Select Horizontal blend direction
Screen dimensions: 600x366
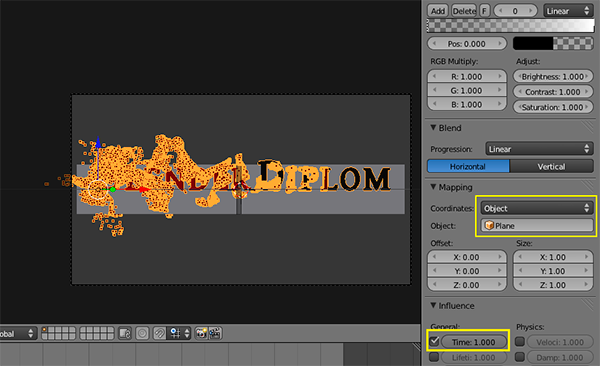point(468,166)
